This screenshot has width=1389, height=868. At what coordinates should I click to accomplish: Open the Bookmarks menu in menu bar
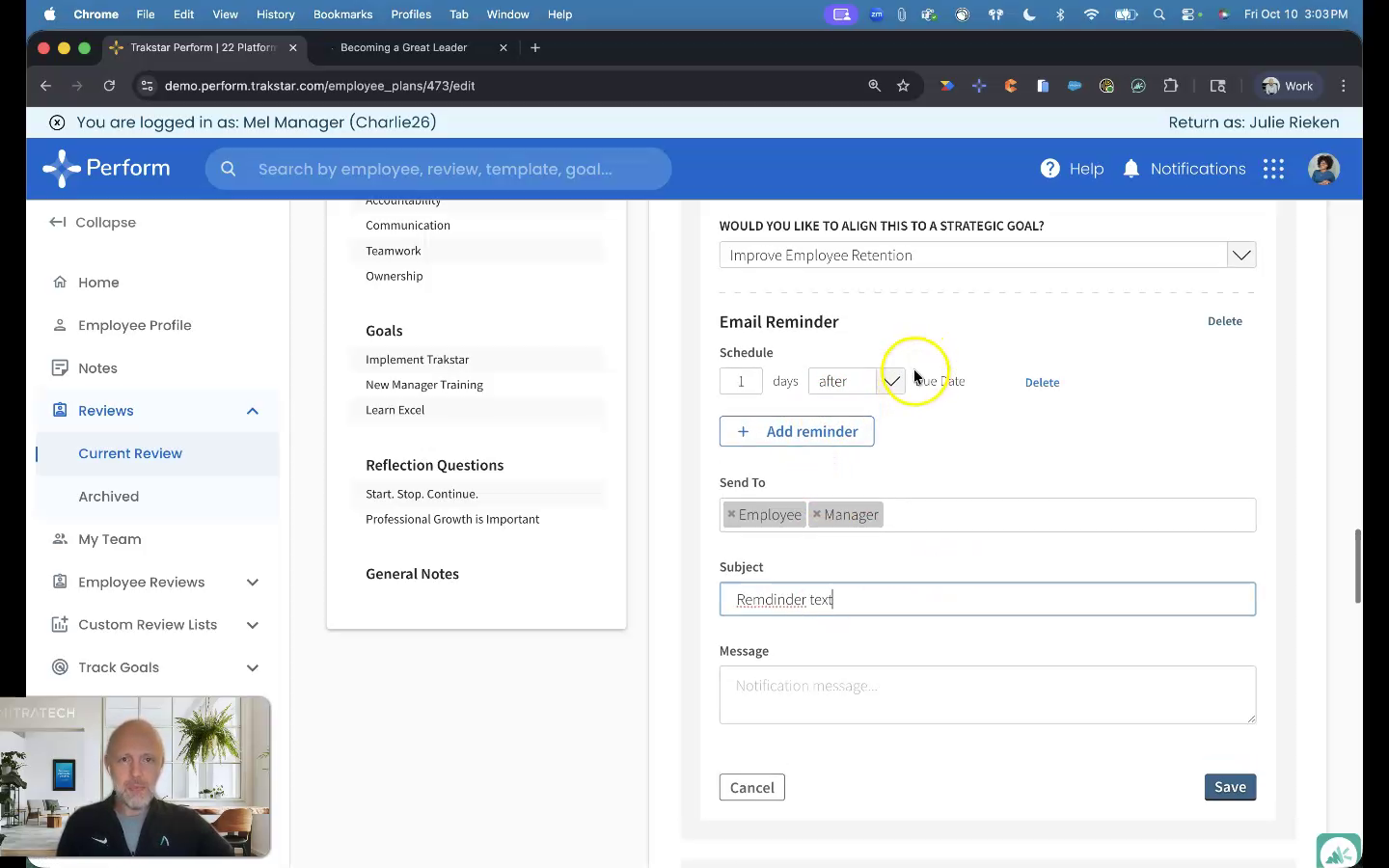coord(342,14)
